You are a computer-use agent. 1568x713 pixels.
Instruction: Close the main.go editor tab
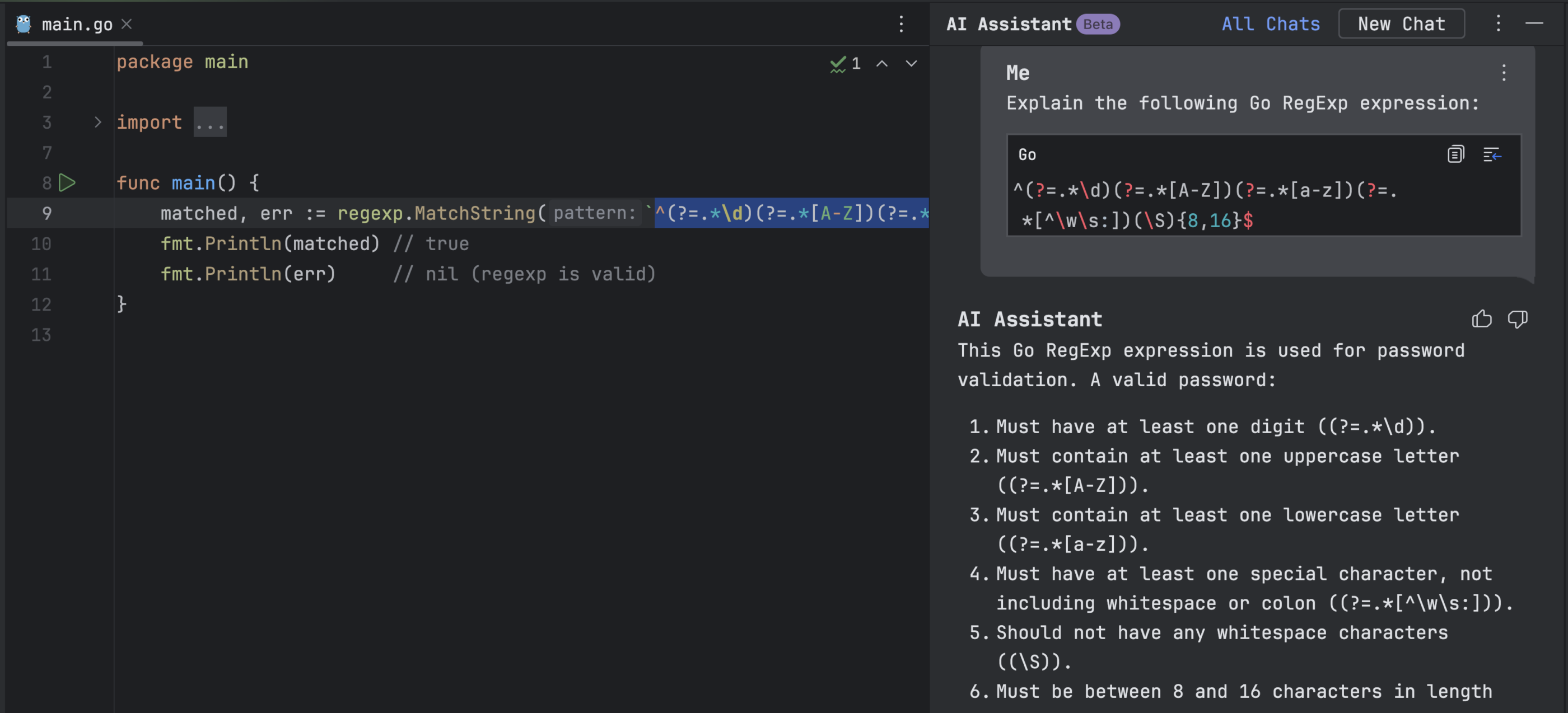pos(127,24)
